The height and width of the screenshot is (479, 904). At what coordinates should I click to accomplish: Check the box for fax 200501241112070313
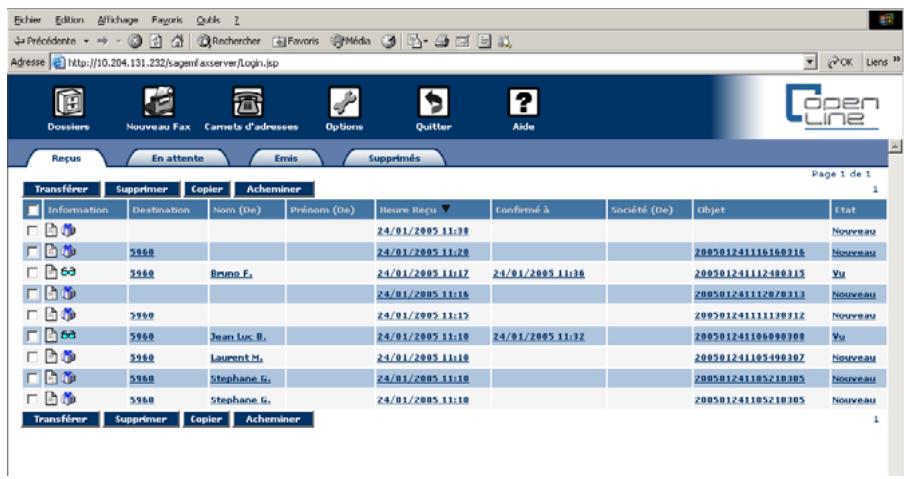[32, 294]
